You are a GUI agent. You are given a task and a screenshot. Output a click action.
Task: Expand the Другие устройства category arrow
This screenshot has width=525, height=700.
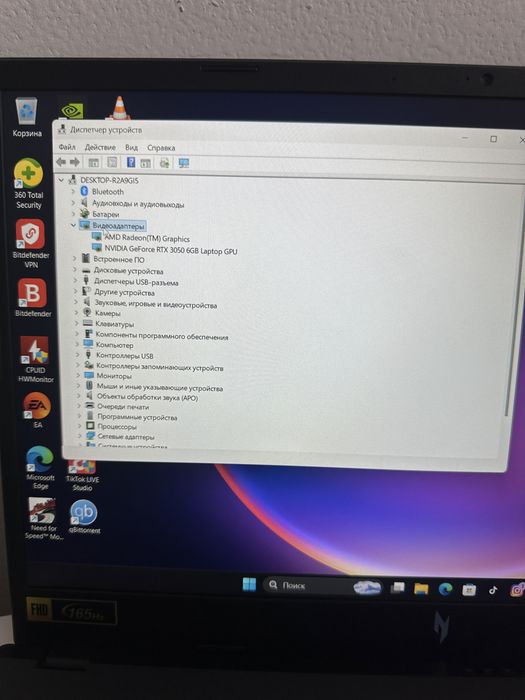(x=75, y=292)
